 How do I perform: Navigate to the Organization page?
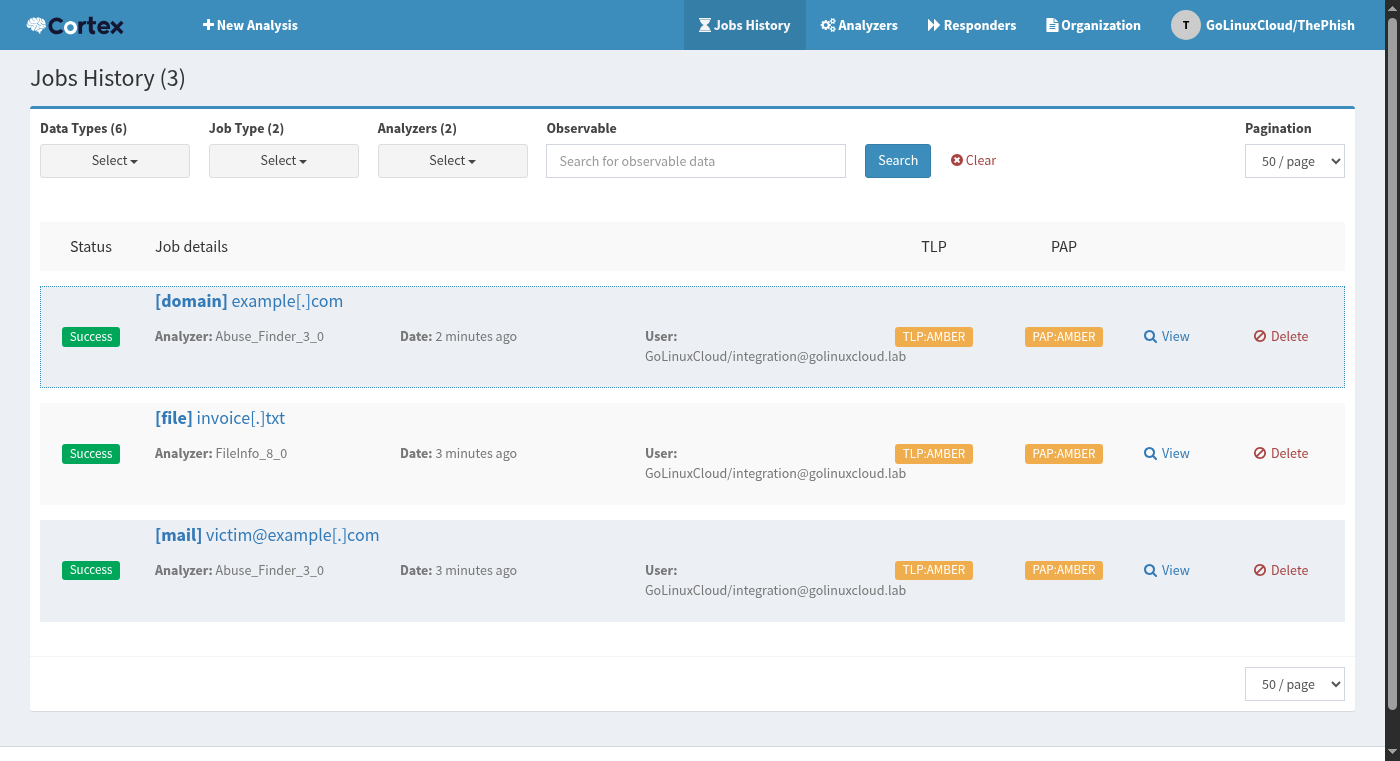[x=1093, y=25]
